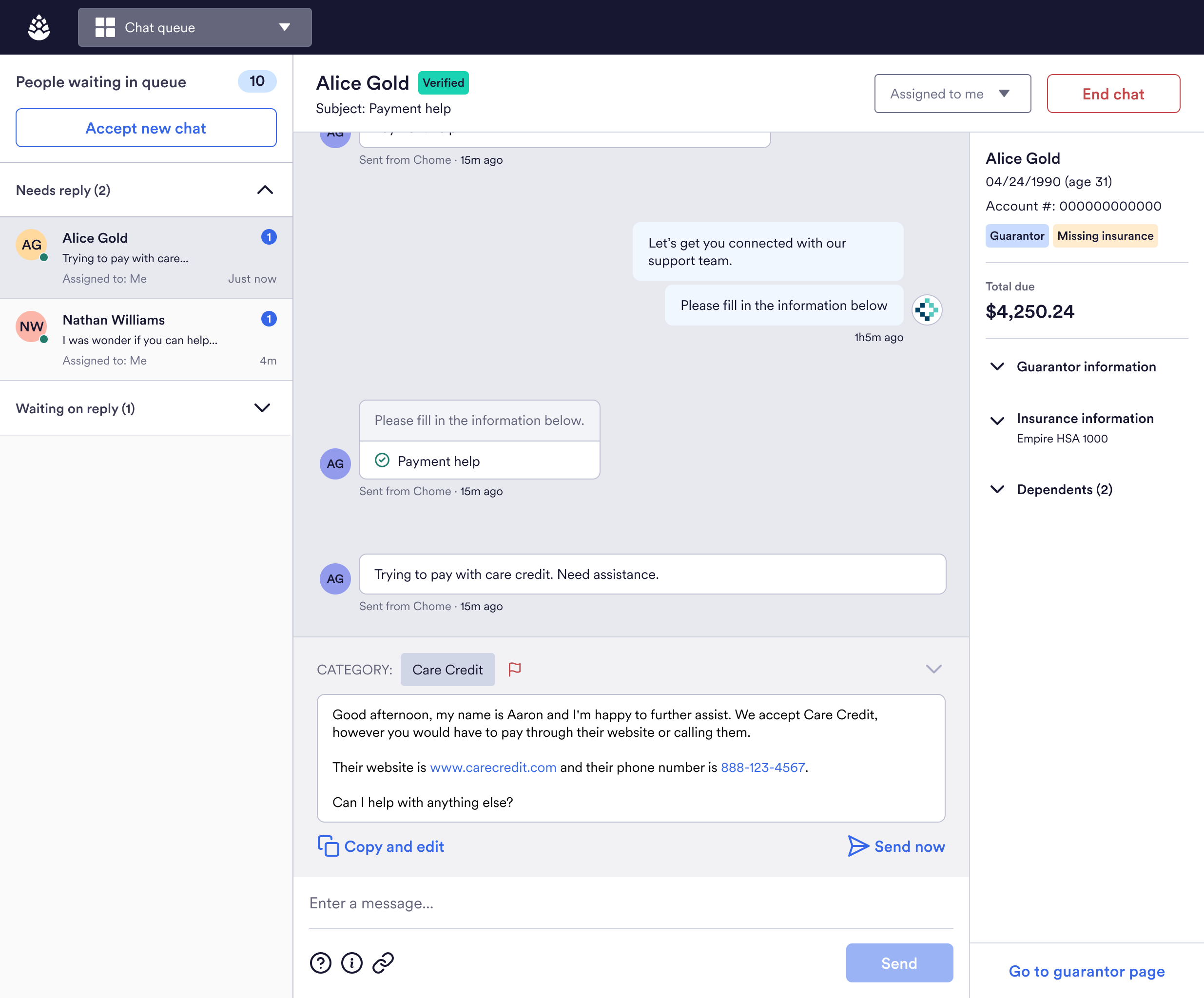Click the Accept new chat button

pos(146,128)
